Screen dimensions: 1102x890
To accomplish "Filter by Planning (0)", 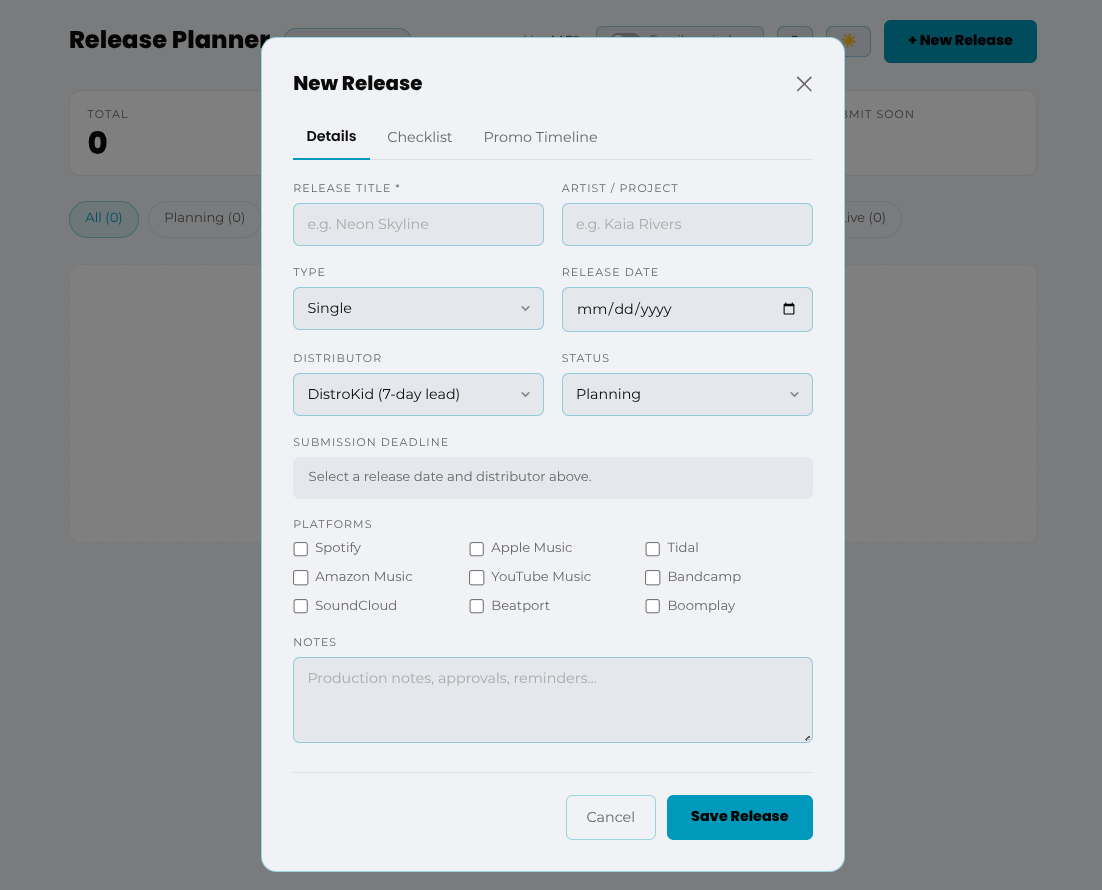I will 205,218.
